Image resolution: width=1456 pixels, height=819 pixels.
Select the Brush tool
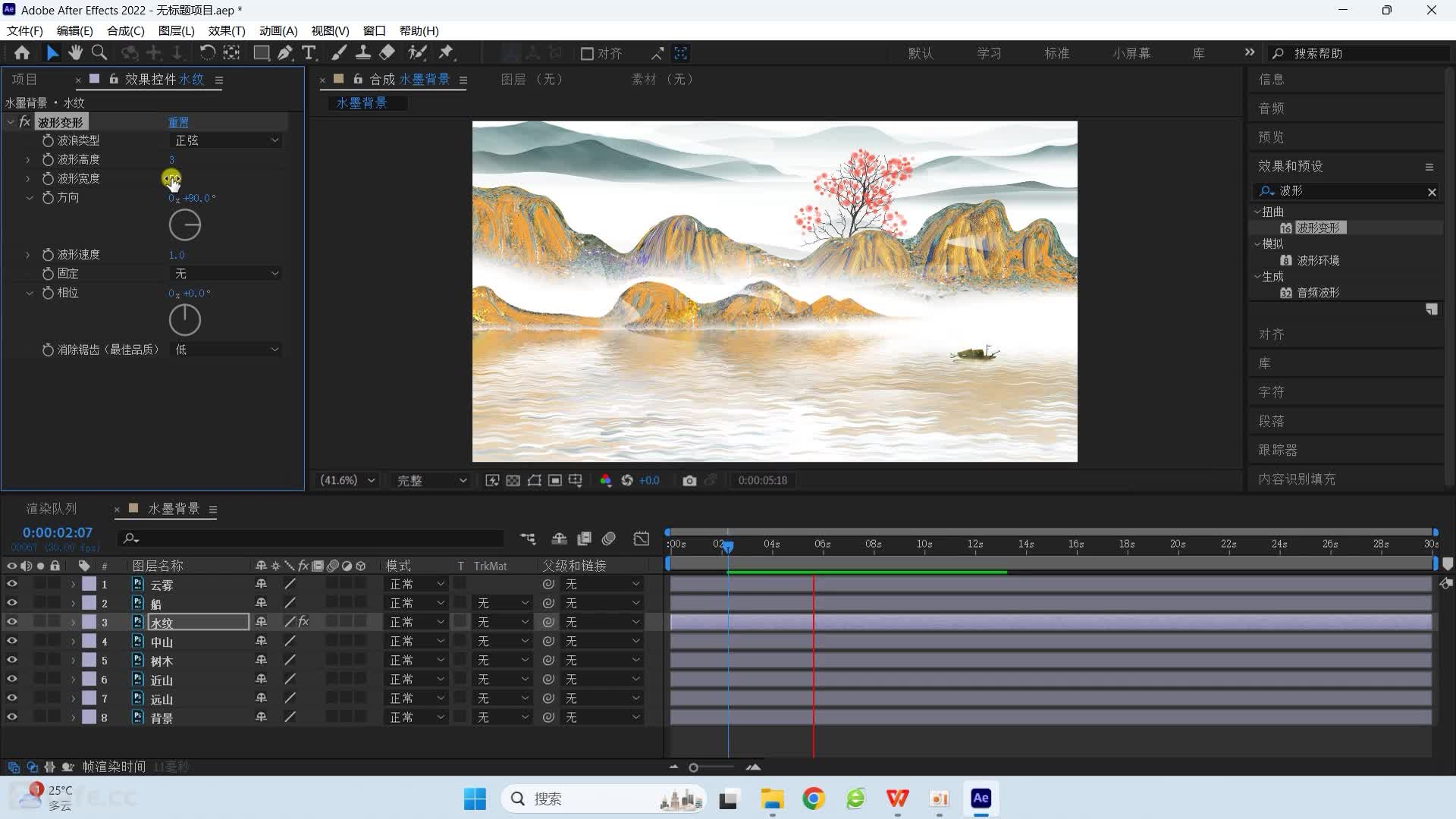point(339,53)
